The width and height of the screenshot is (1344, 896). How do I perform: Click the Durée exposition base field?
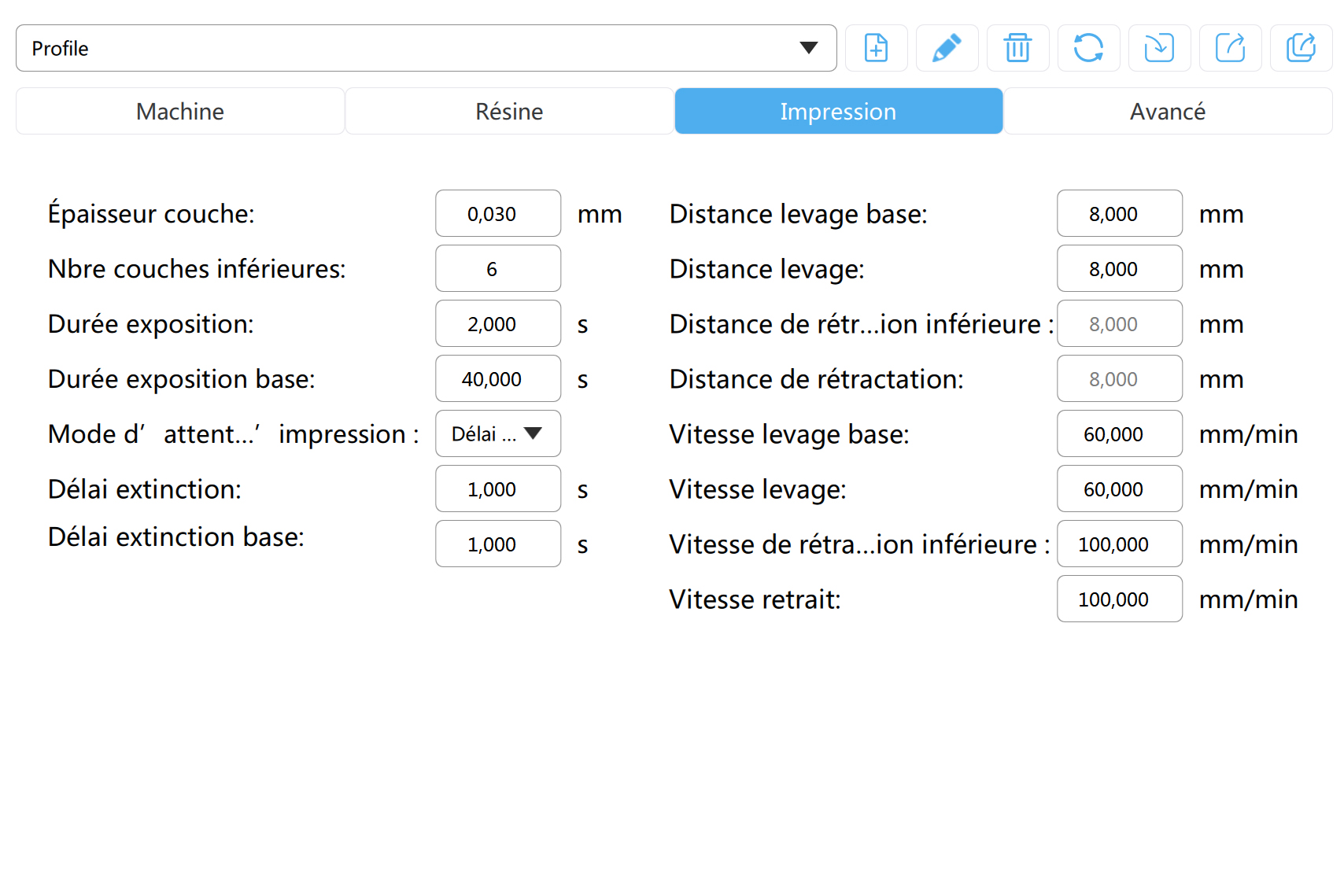498,378
